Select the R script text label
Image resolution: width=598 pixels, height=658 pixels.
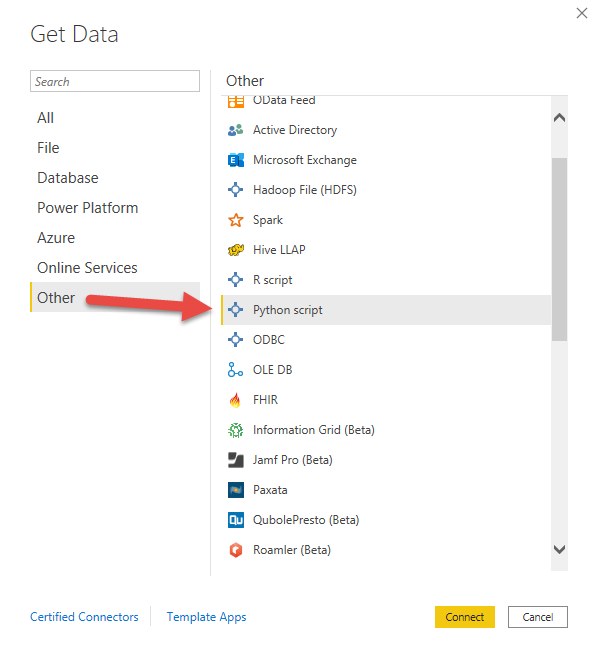[x=272, y=280]
